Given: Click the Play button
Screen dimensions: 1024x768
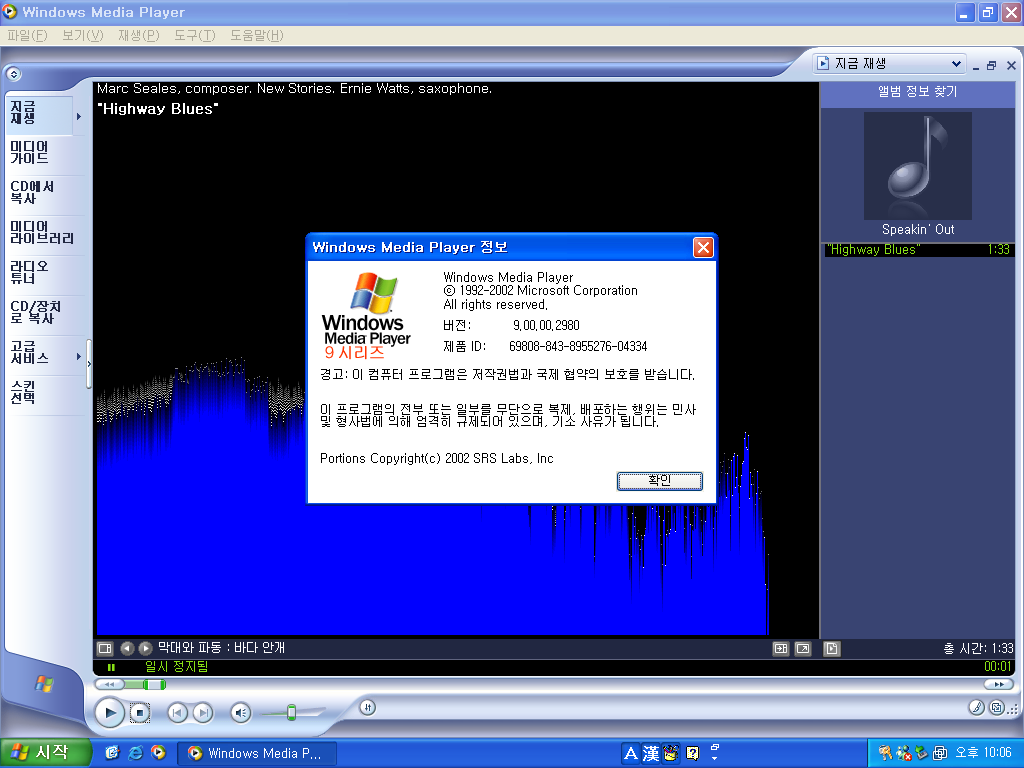Looking at the screenshot, I should coord(110,712).
